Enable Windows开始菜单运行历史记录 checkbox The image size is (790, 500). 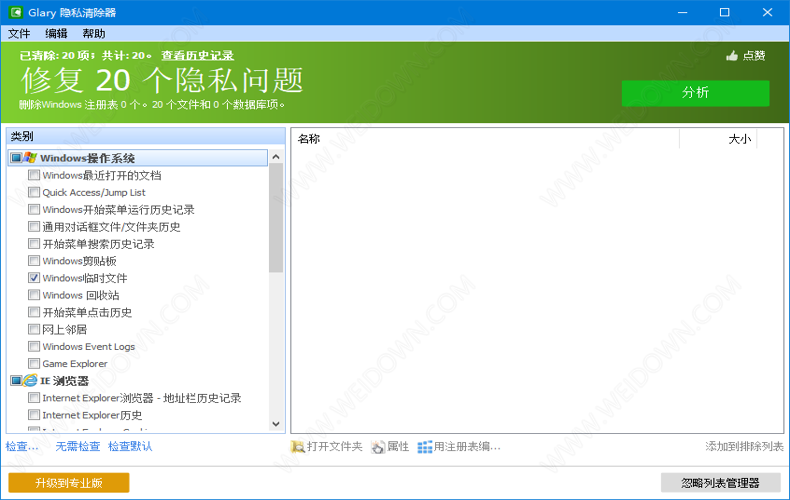(x=34, y=209)
